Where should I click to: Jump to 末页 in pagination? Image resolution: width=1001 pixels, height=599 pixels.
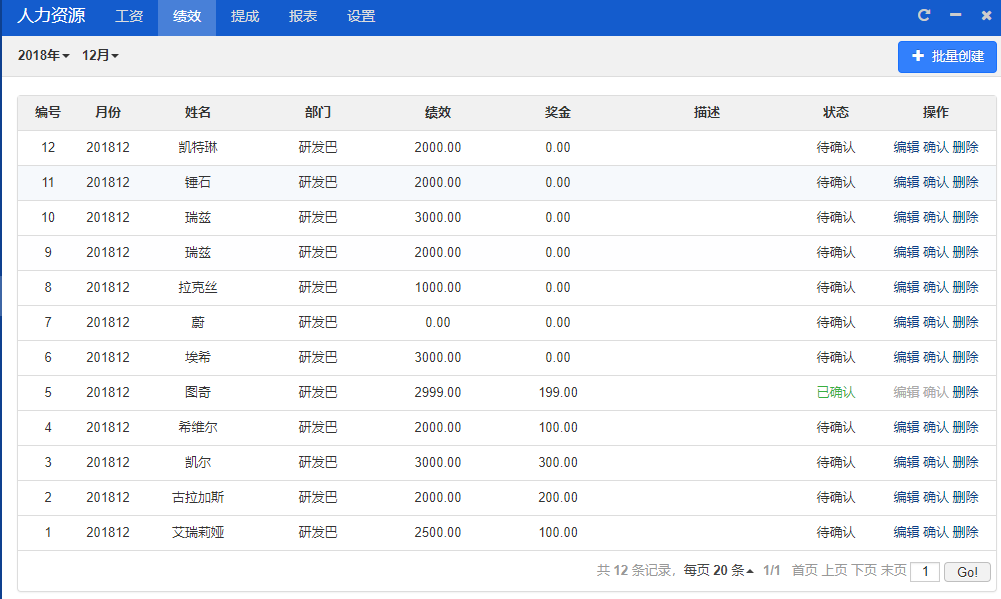click(x=894, y=570)
